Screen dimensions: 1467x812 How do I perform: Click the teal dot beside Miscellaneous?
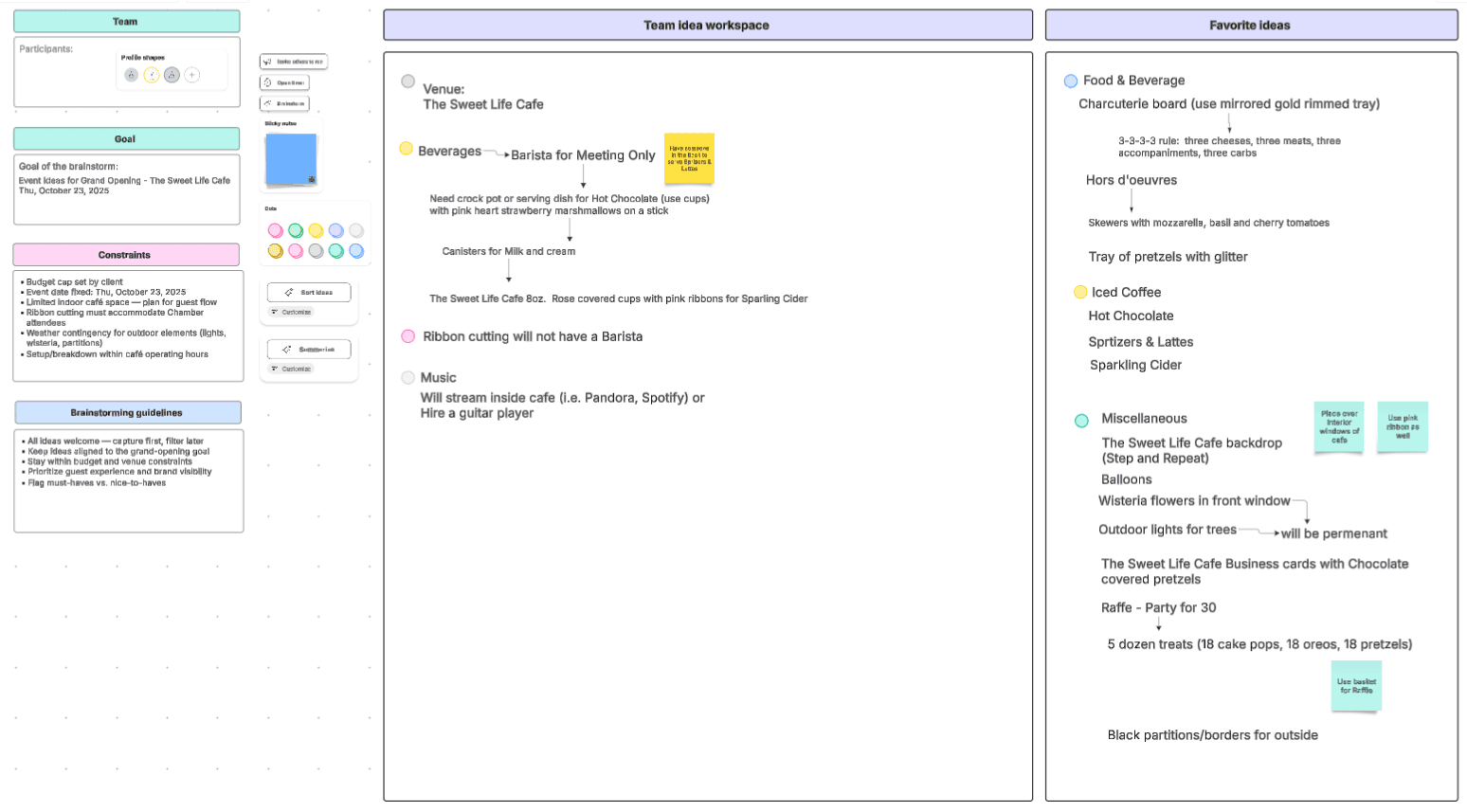pyautogui.click(x=1081, y=421)
